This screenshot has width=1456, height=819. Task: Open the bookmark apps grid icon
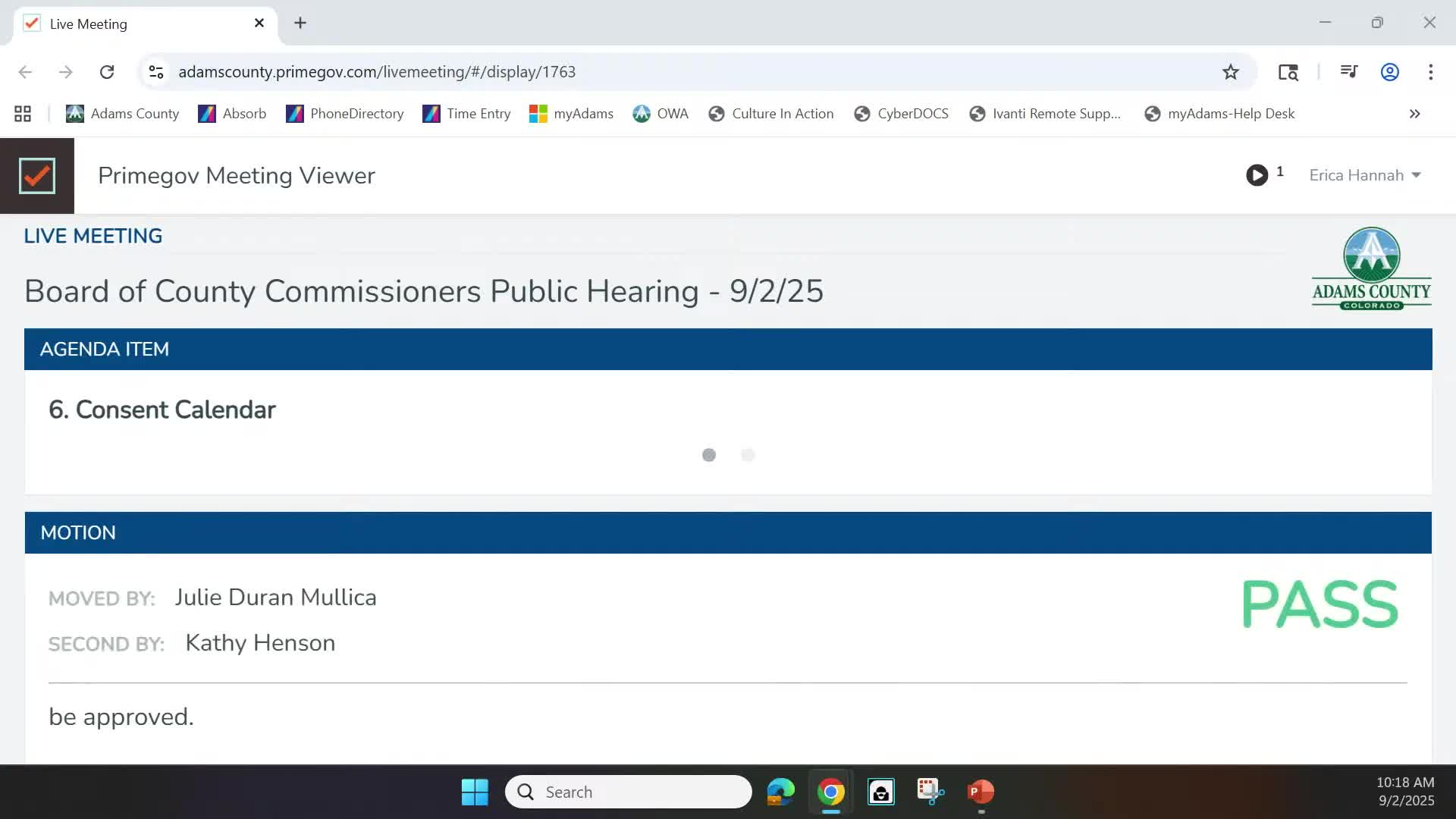tap(23, 114)
